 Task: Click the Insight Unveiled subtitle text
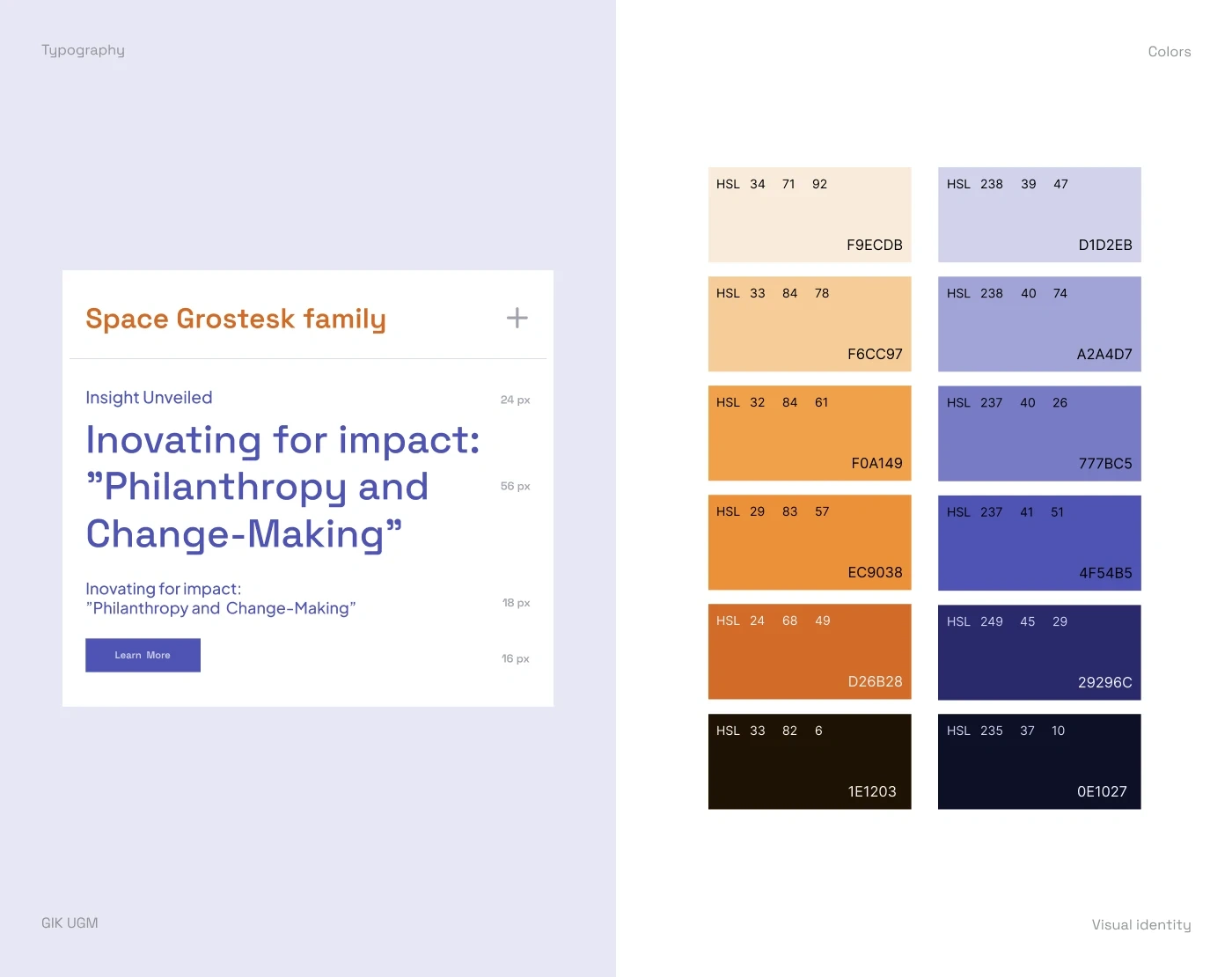[149, 398]
